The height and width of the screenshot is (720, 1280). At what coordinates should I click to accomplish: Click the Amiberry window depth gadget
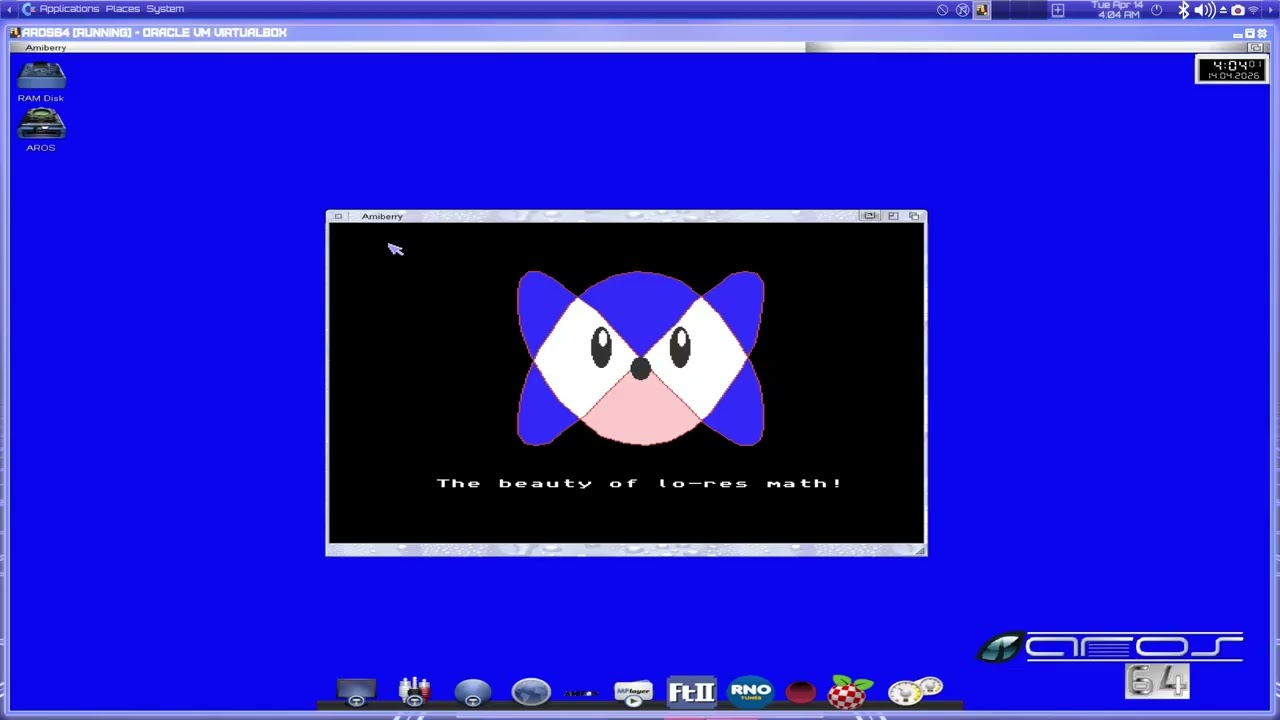(914, 216)
